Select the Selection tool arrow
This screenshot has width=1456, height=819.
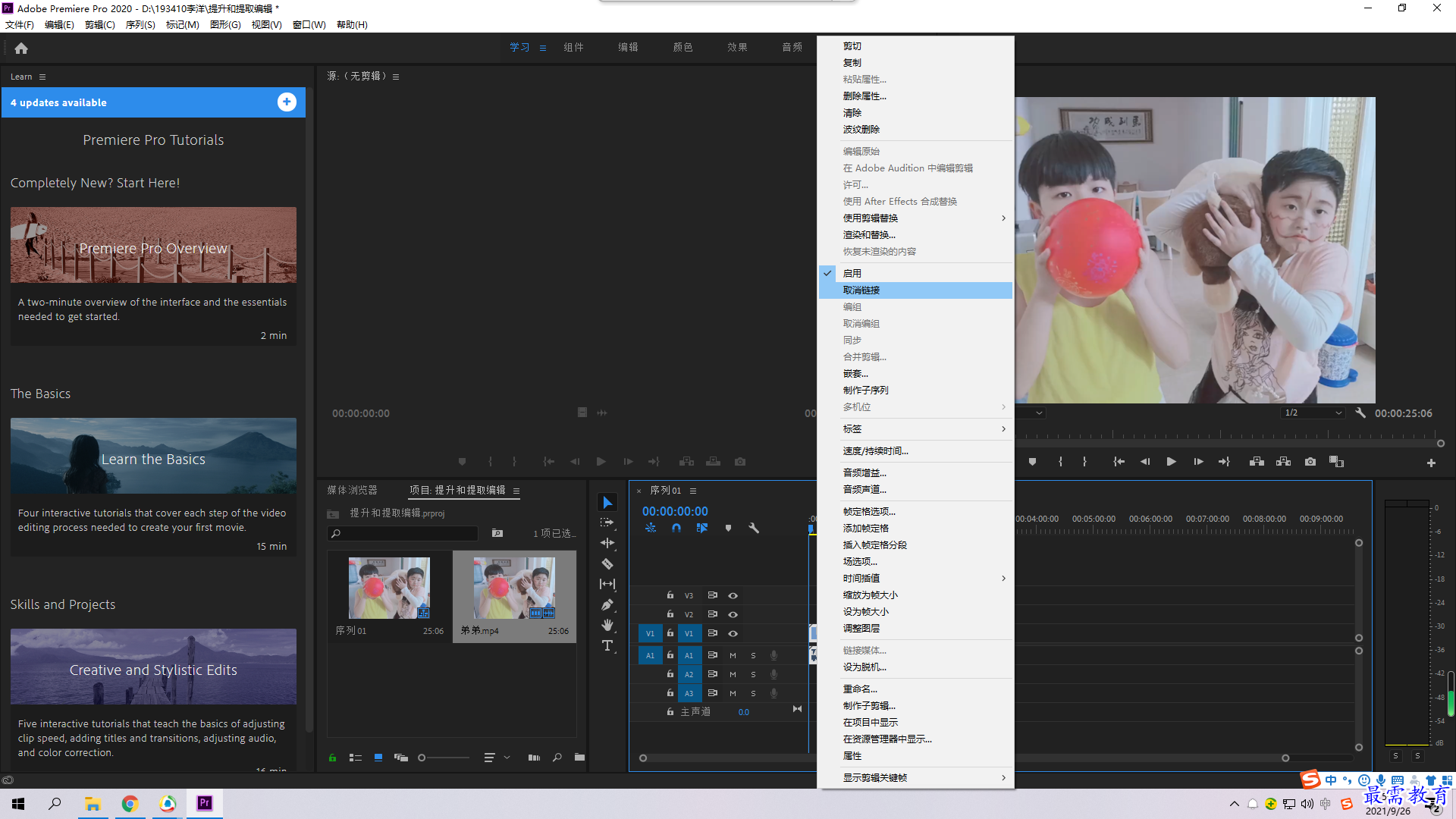[x=607, y=502]
